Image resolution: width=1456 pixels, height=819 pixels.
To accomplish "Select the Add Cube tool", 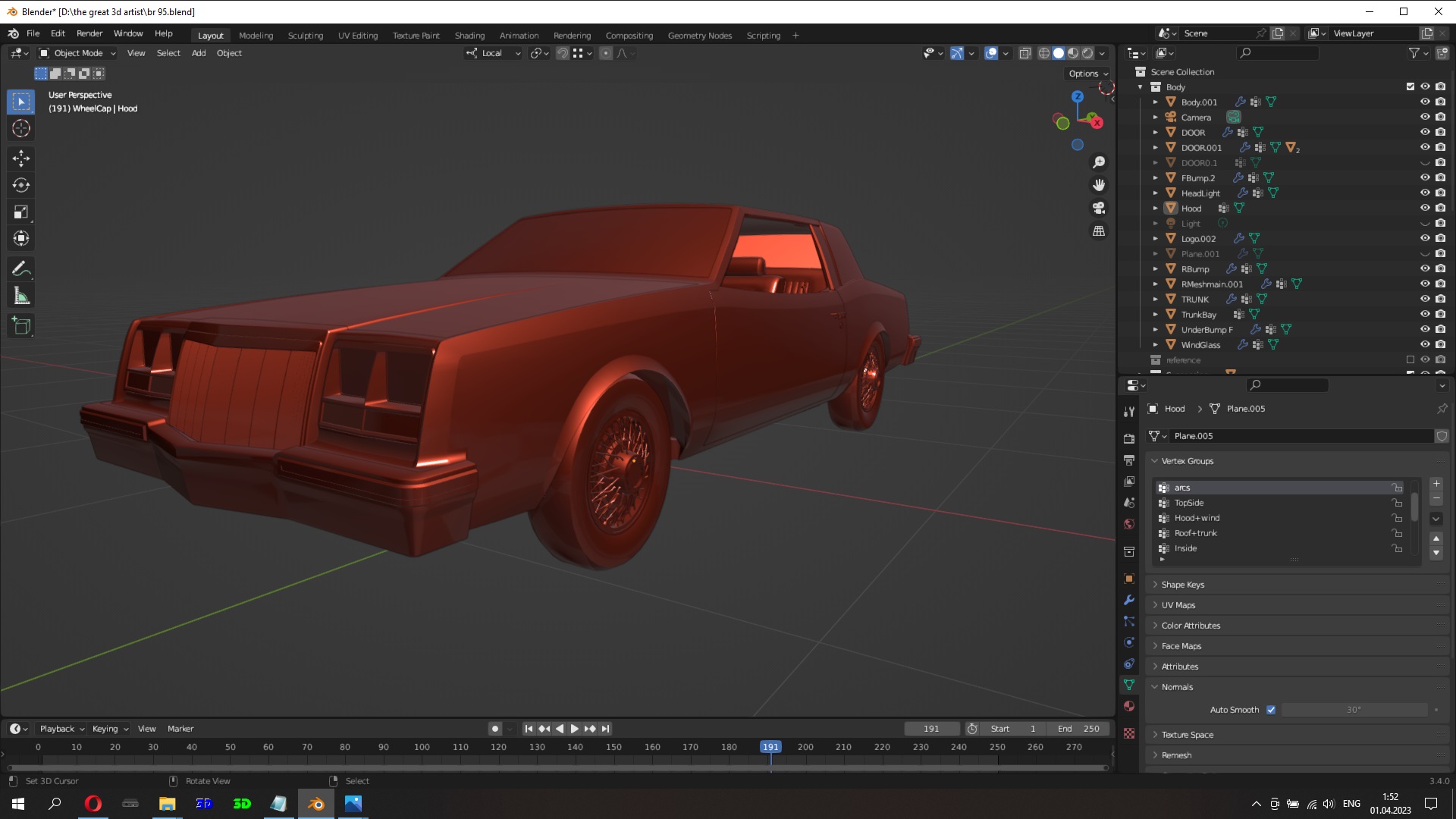I will (21, 326).
